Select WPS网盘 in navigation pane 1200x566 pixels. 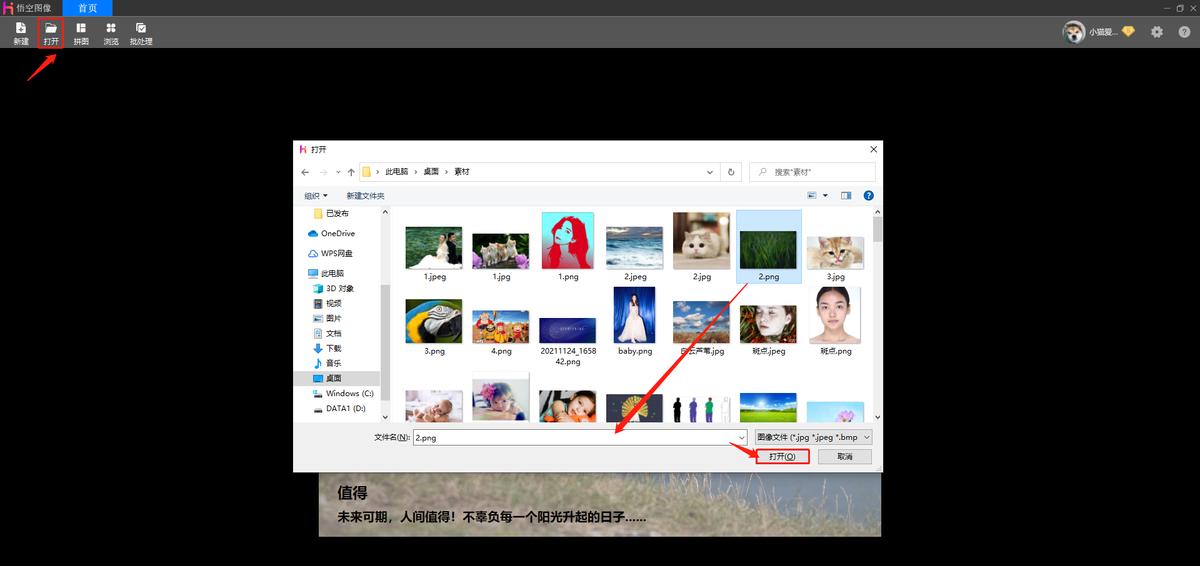[330, 253]
